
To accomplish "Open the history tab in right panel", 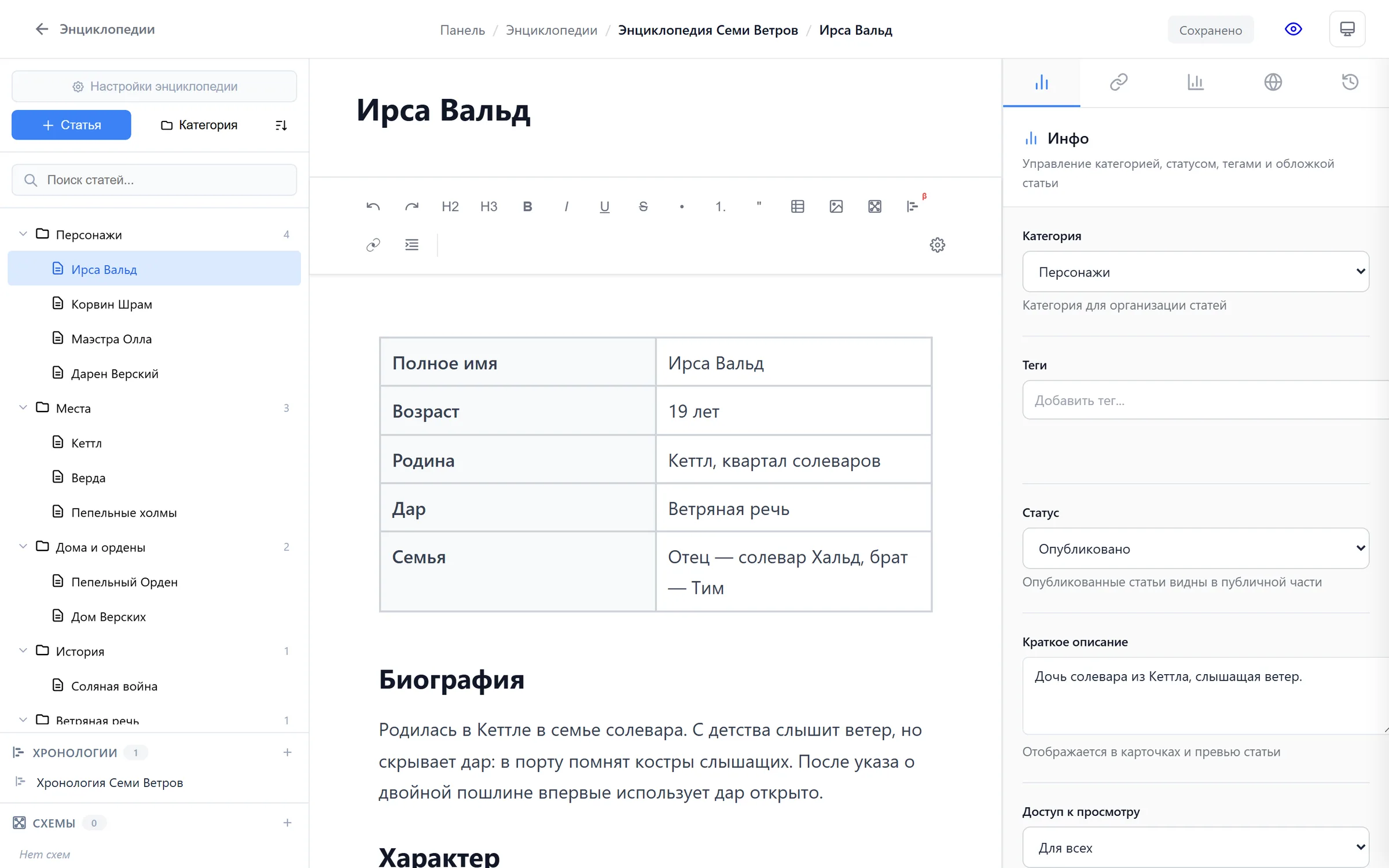I will click(x=1350, y=82).
